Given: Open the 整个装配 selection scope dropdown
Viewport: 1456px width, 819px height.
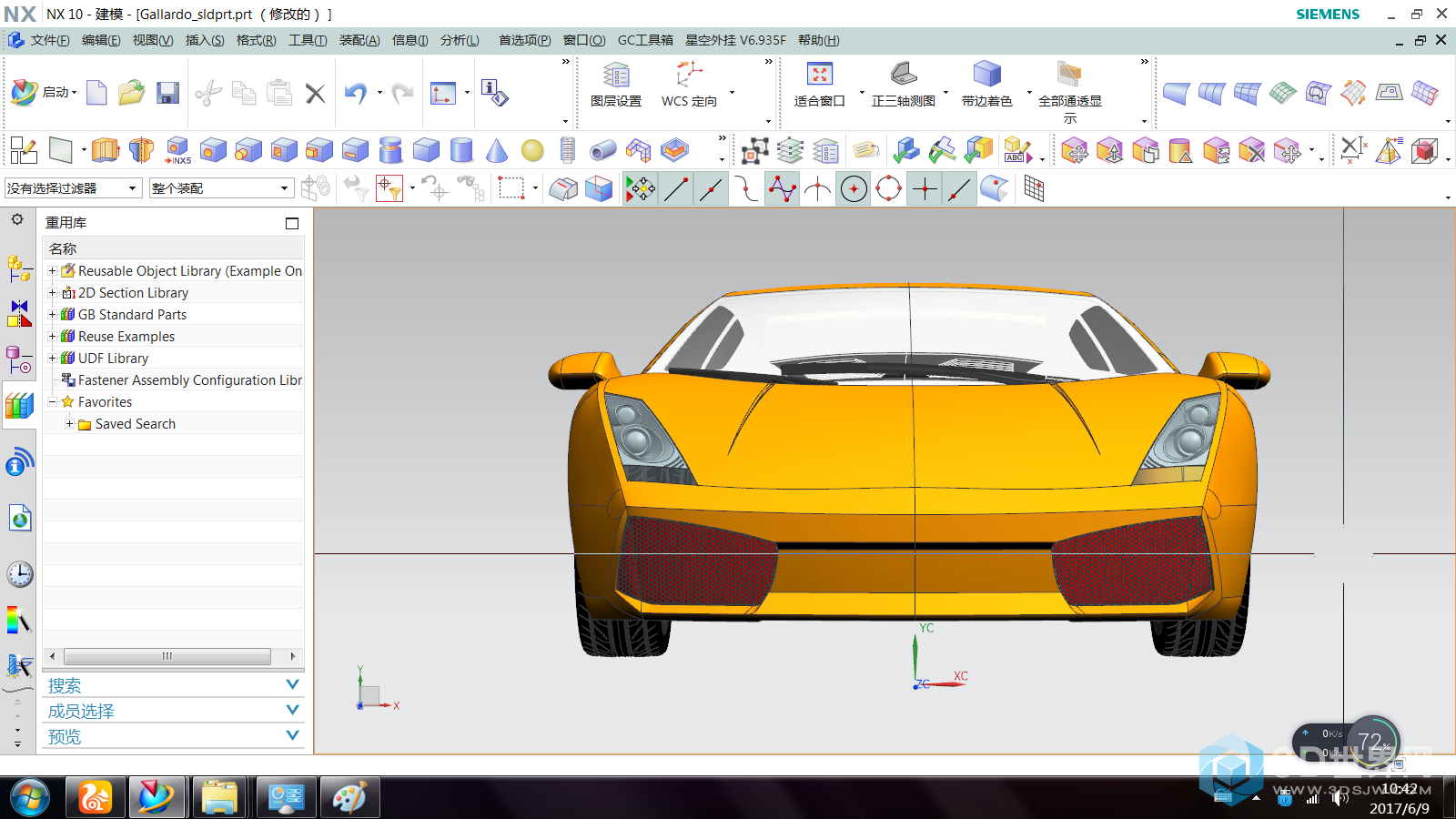Looking at the screenshot, I should coord(221,188).
